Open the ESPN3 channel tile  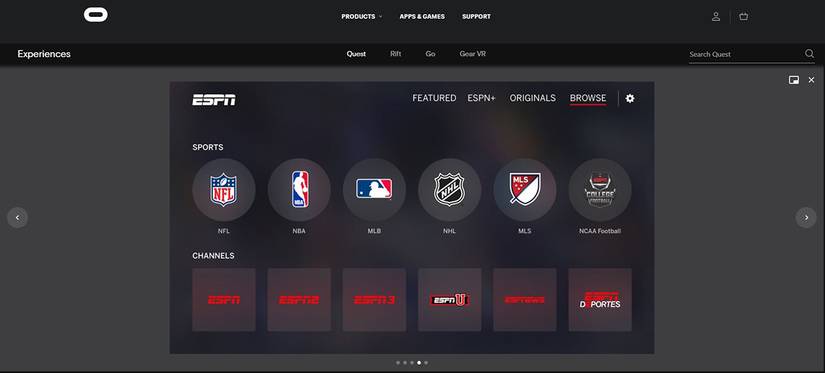(374, 300)
